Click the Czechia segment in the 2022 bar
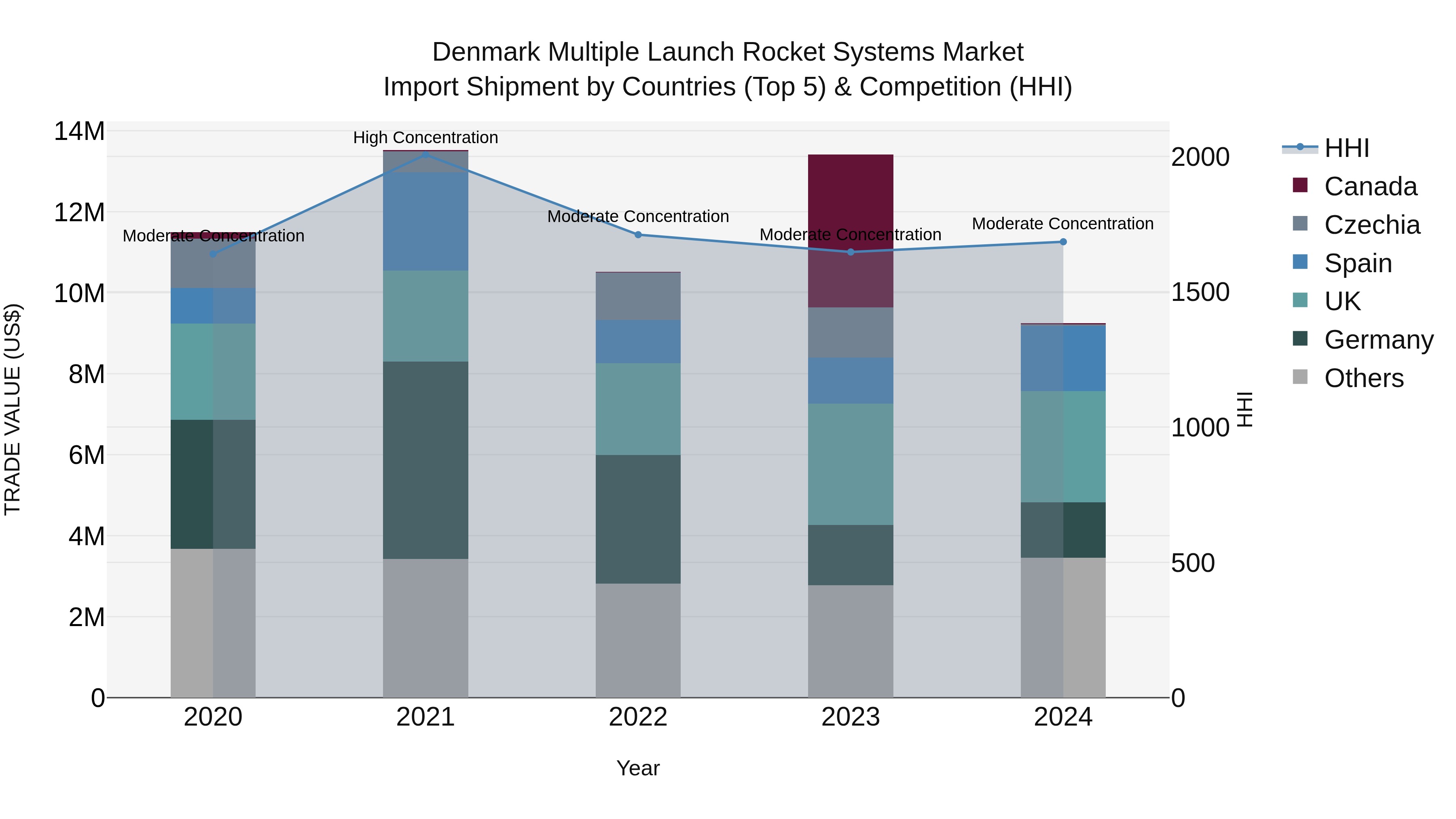This screenshot has height=819, width=1456. (638, 296)
